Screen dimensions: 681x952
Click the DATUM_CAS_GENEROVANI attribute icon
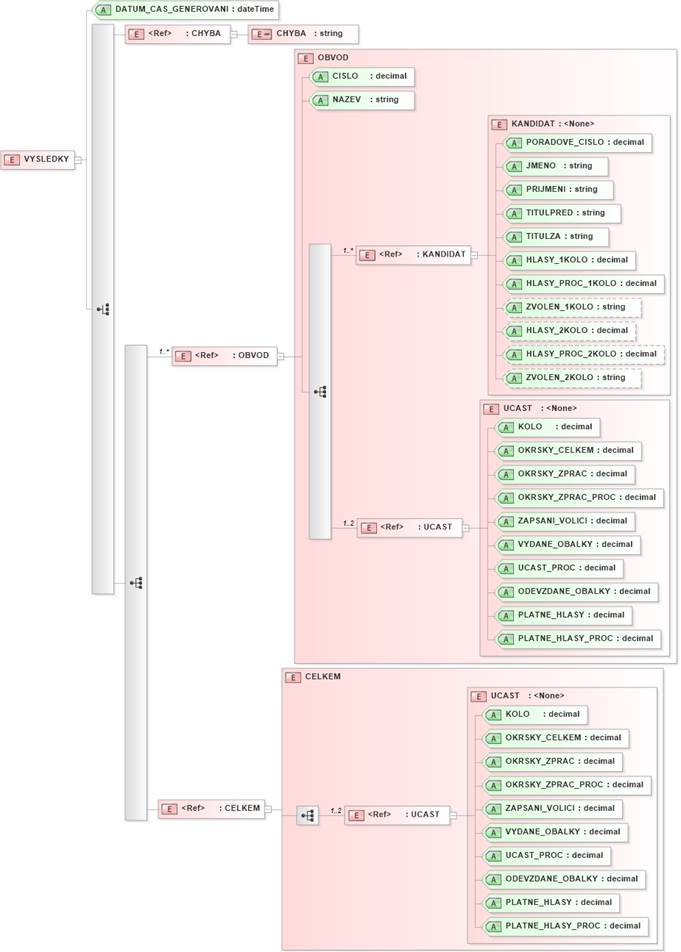pyautogui.click(x=103, y=9)
